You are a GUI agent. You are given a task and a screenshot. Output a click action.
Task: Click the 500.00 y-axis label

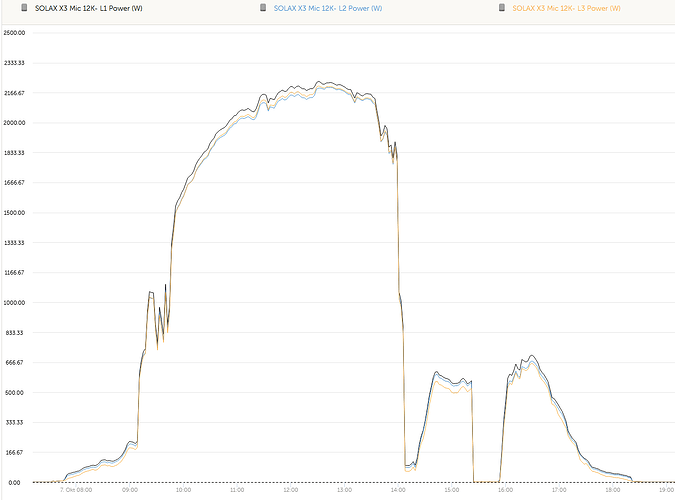14,393
